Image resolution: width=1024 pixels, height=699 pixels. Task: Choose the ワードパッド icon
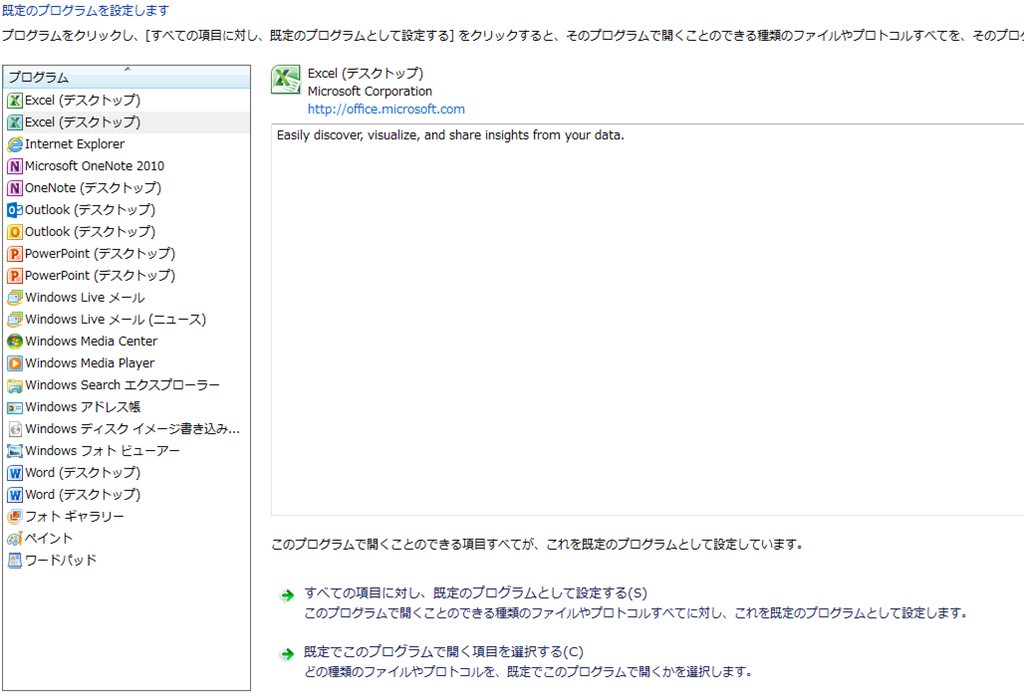pyautogui.click(x=14, y=561)
